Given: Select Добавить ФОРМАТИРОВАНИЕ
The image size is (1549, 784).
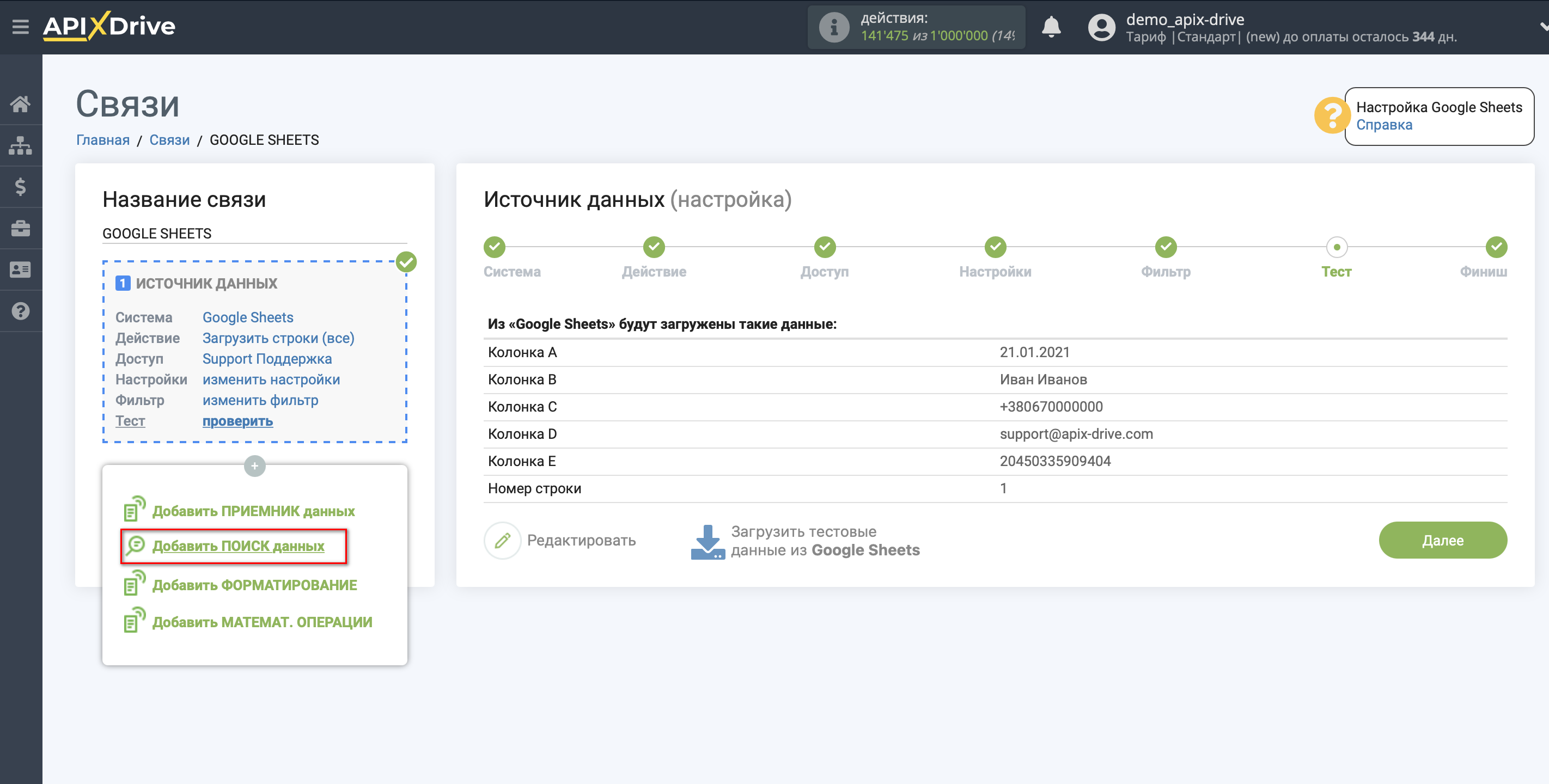Looking at the screenshot, I should point(254,585).
